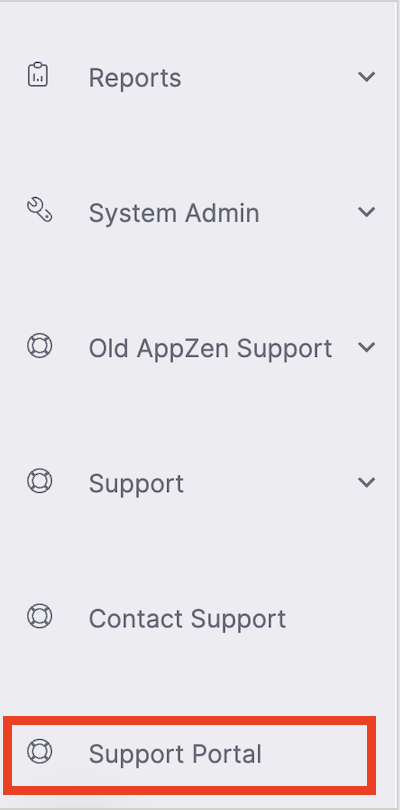Expand the Old AppZen Support chevron

(x=366, y=347)
